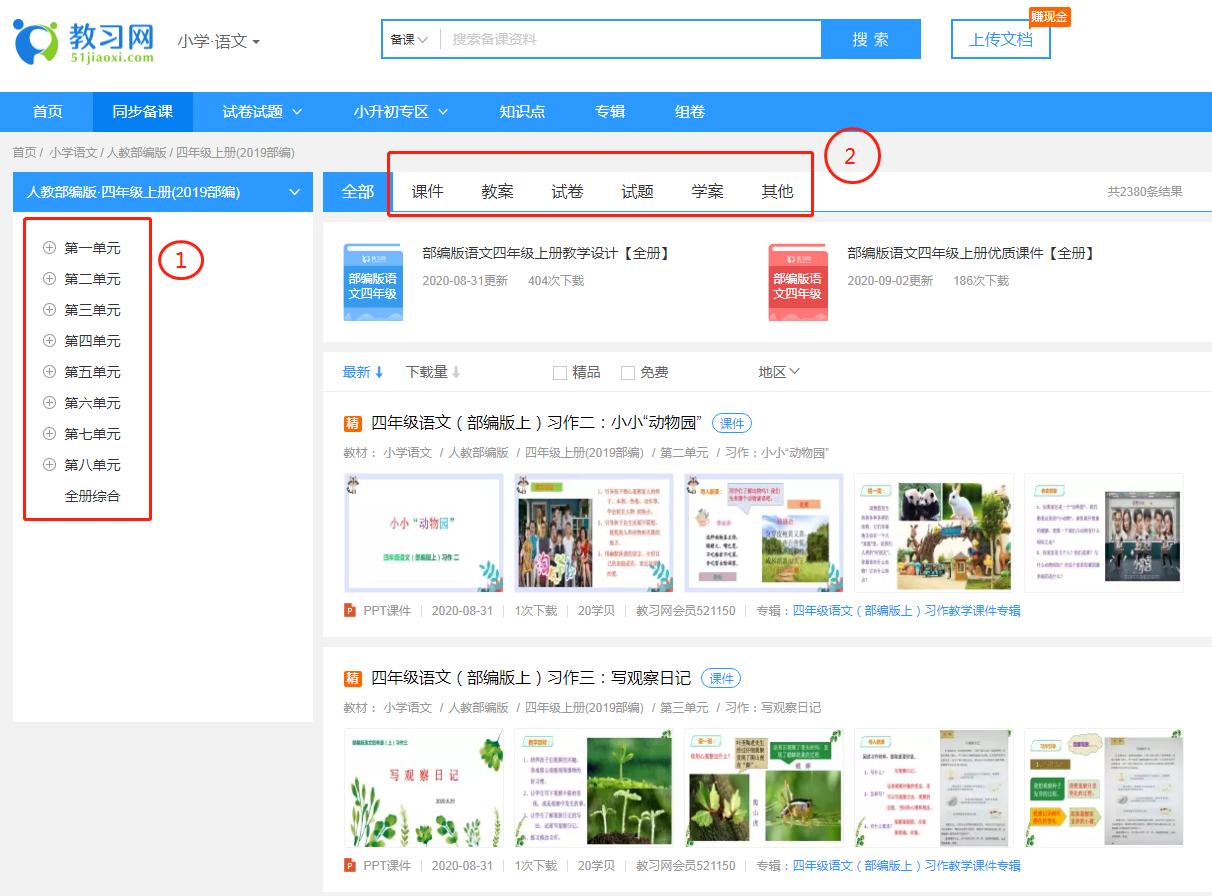
Task: Click the 上传文档 button
Action: pyautogui.click(x=1000, y=40)
